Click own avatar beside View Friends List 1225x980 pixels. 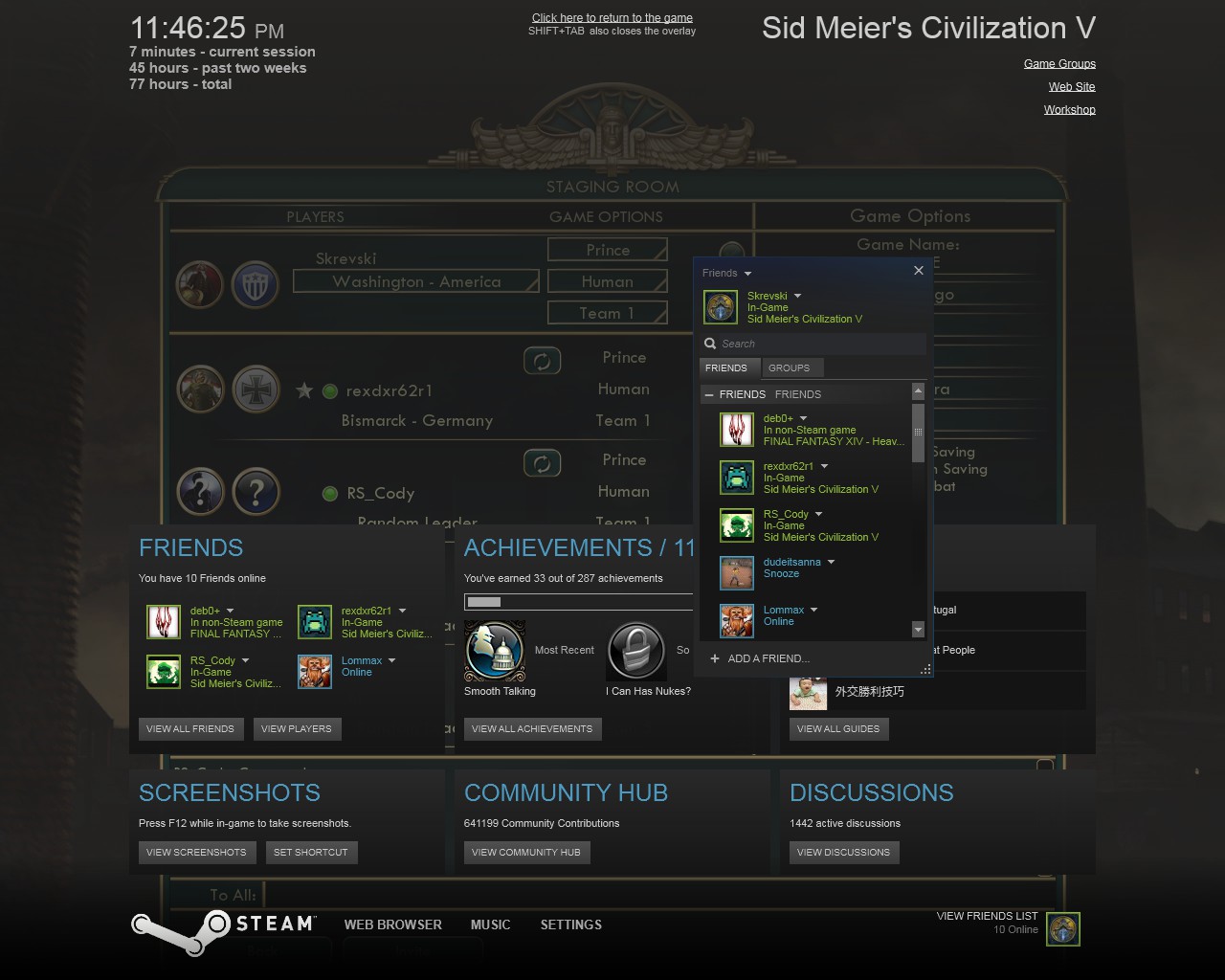point(1062,929)
